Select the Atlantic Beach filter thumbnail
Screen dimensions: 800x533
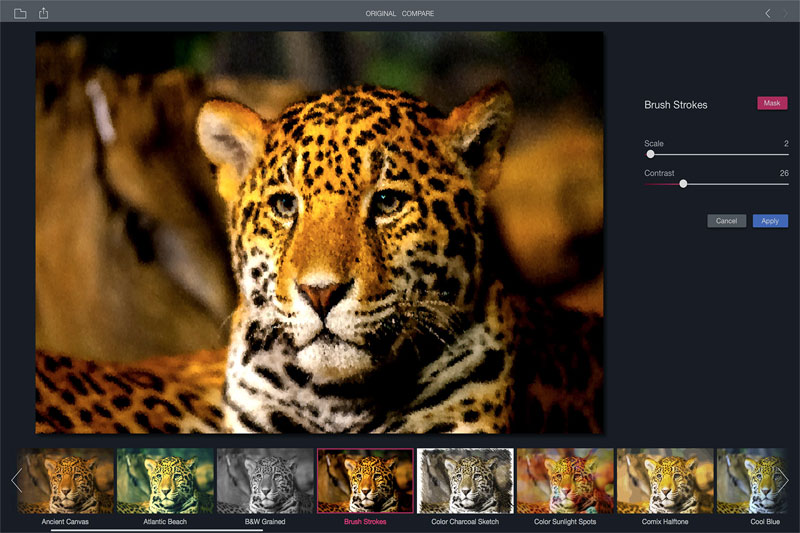coord(165,480)
